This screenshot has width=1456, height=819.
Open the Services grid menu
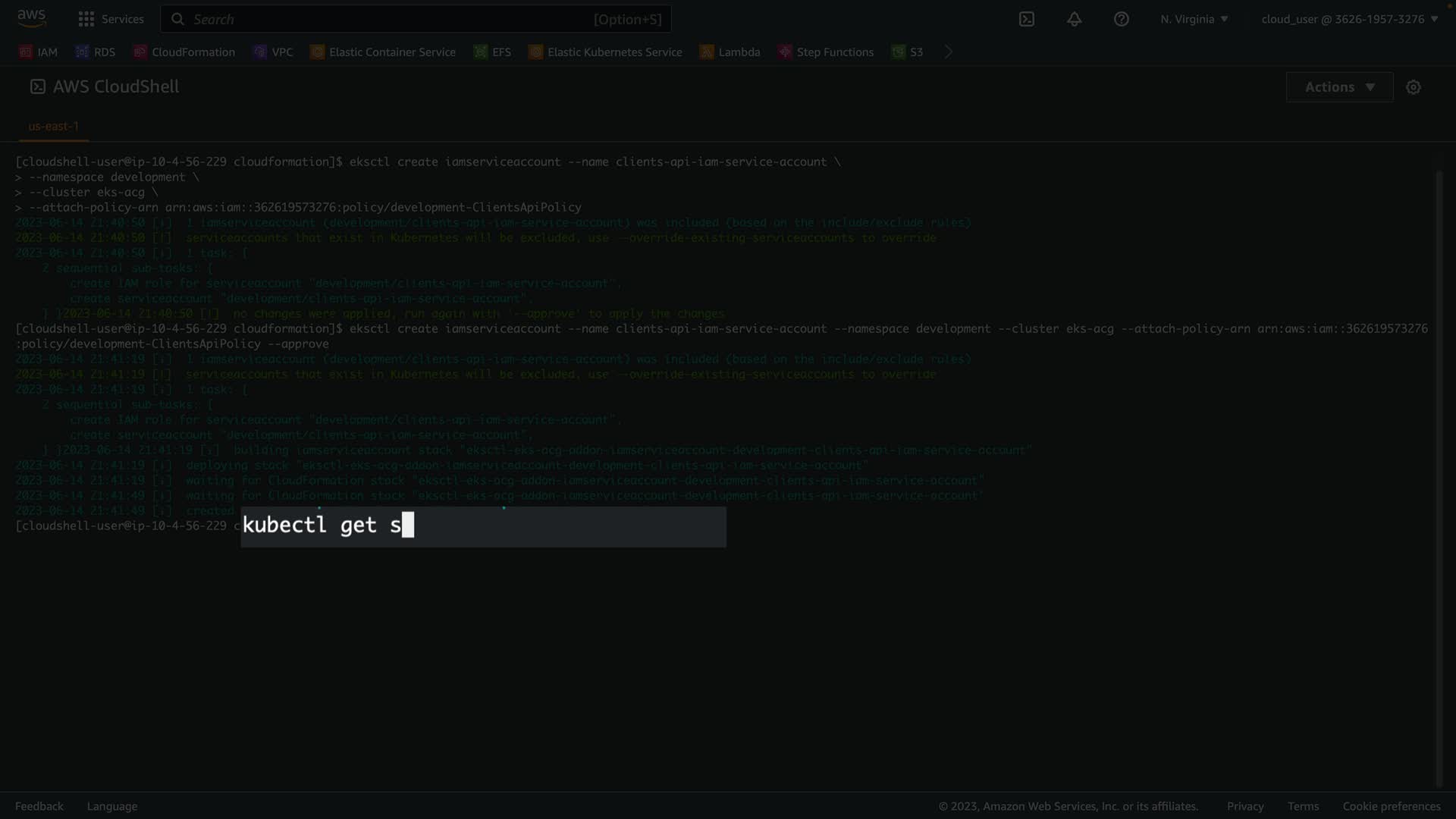click(111, 19)
